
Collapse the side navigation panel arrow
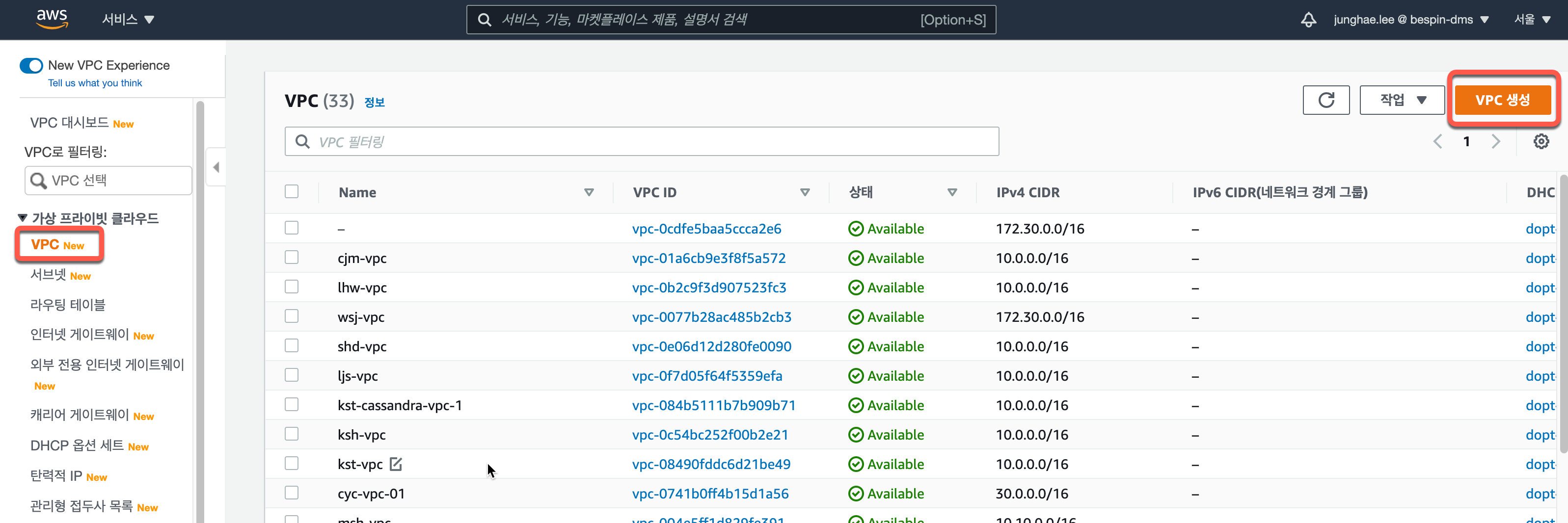coord(216,167)
